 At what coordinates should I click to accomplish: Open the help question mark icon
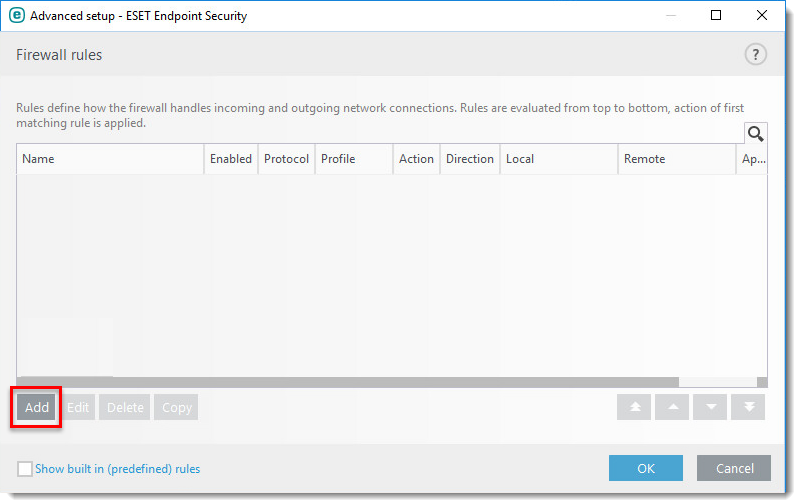(755, 55)
